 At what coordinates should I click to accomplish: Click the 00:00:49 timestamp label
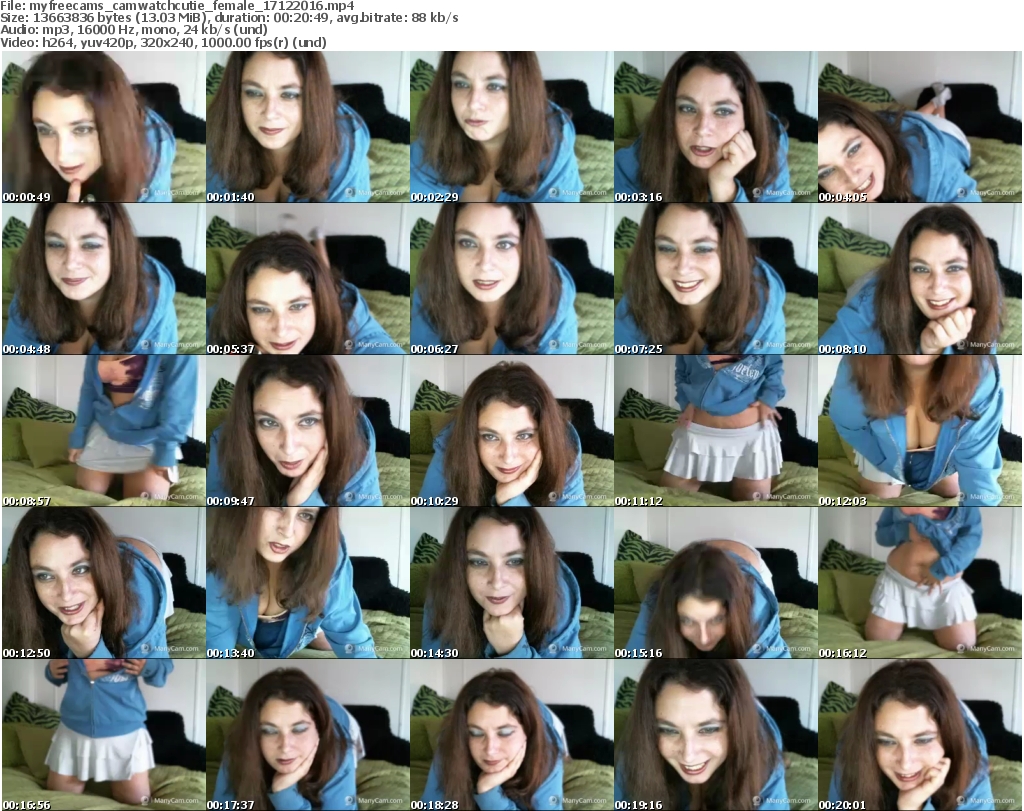tap(28, 197)
